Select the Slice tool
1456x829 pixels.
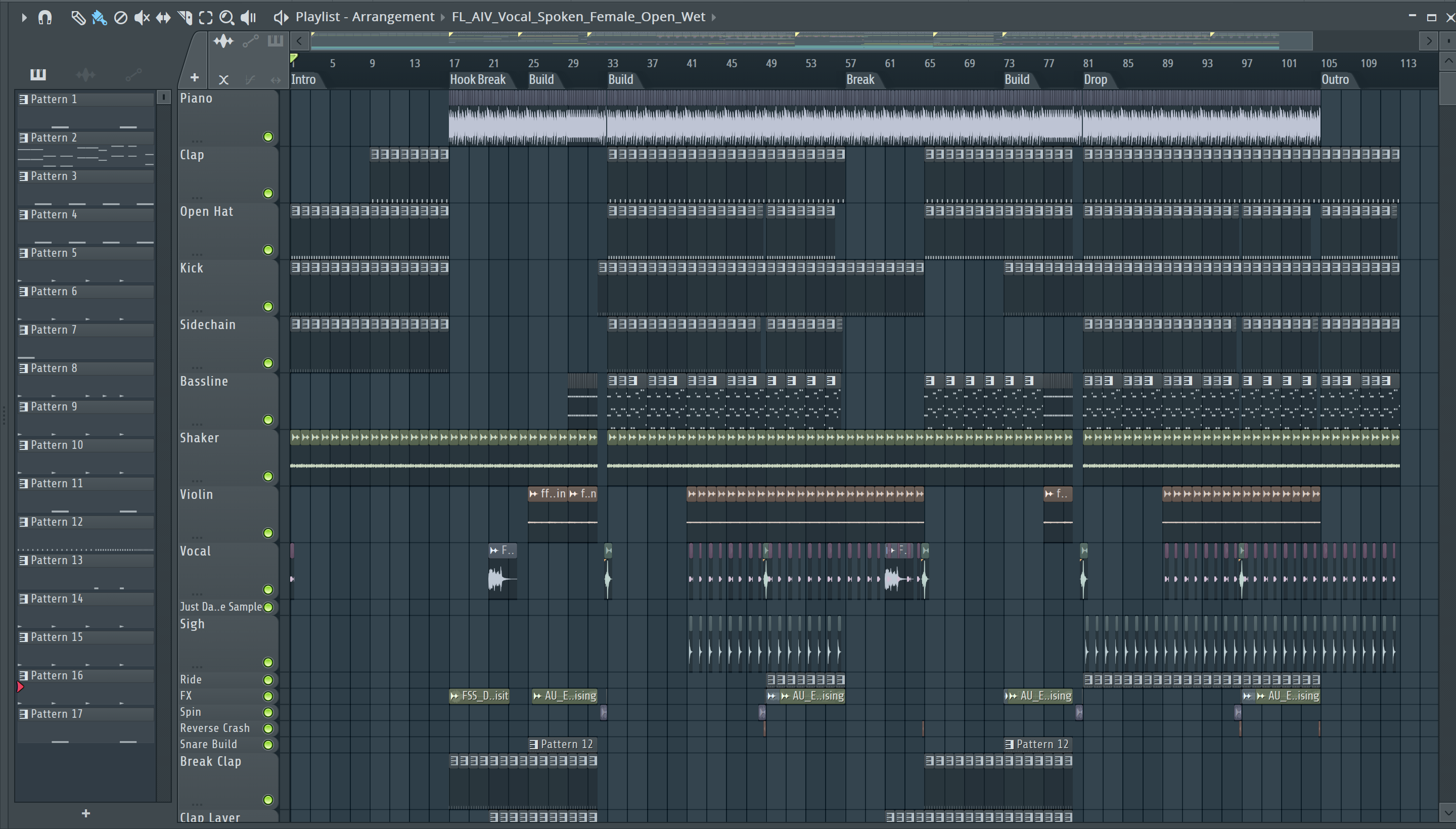coord(185,18)
